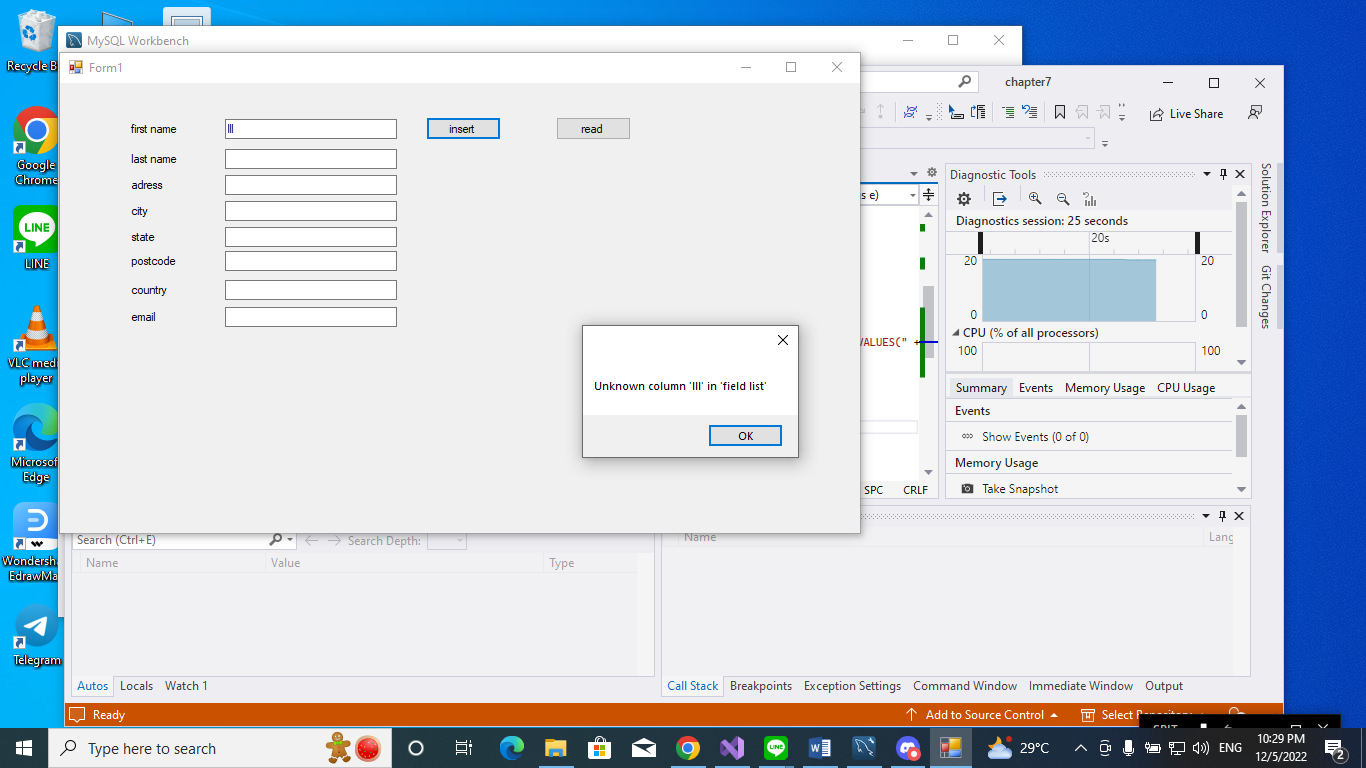Open the Call Stack tab
This screenshot has height=768, width=1366.
pyautogui.click(x=692, y=686)
